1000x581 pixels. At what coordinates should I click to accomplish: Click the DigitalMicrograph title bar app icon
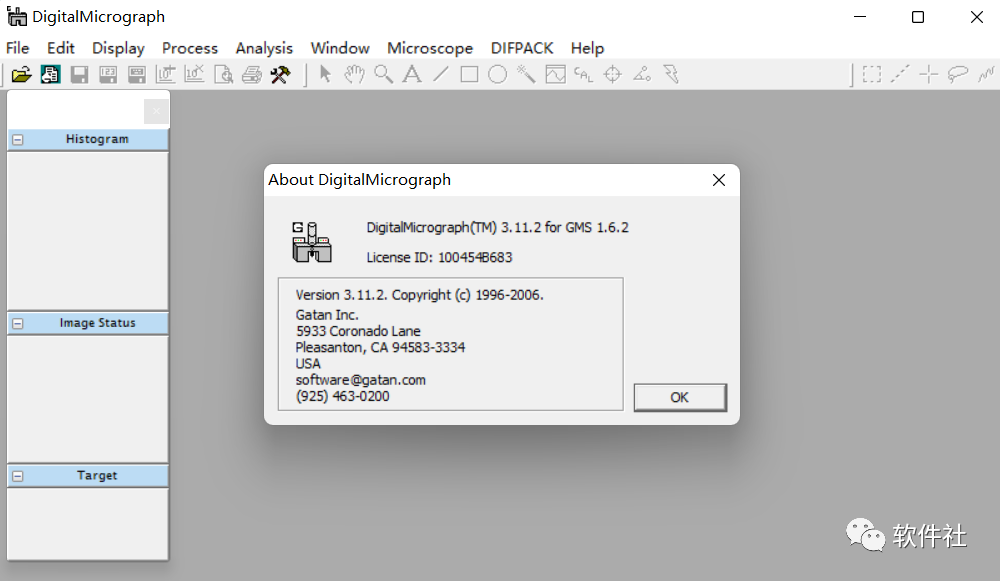(x=17, y=17)
